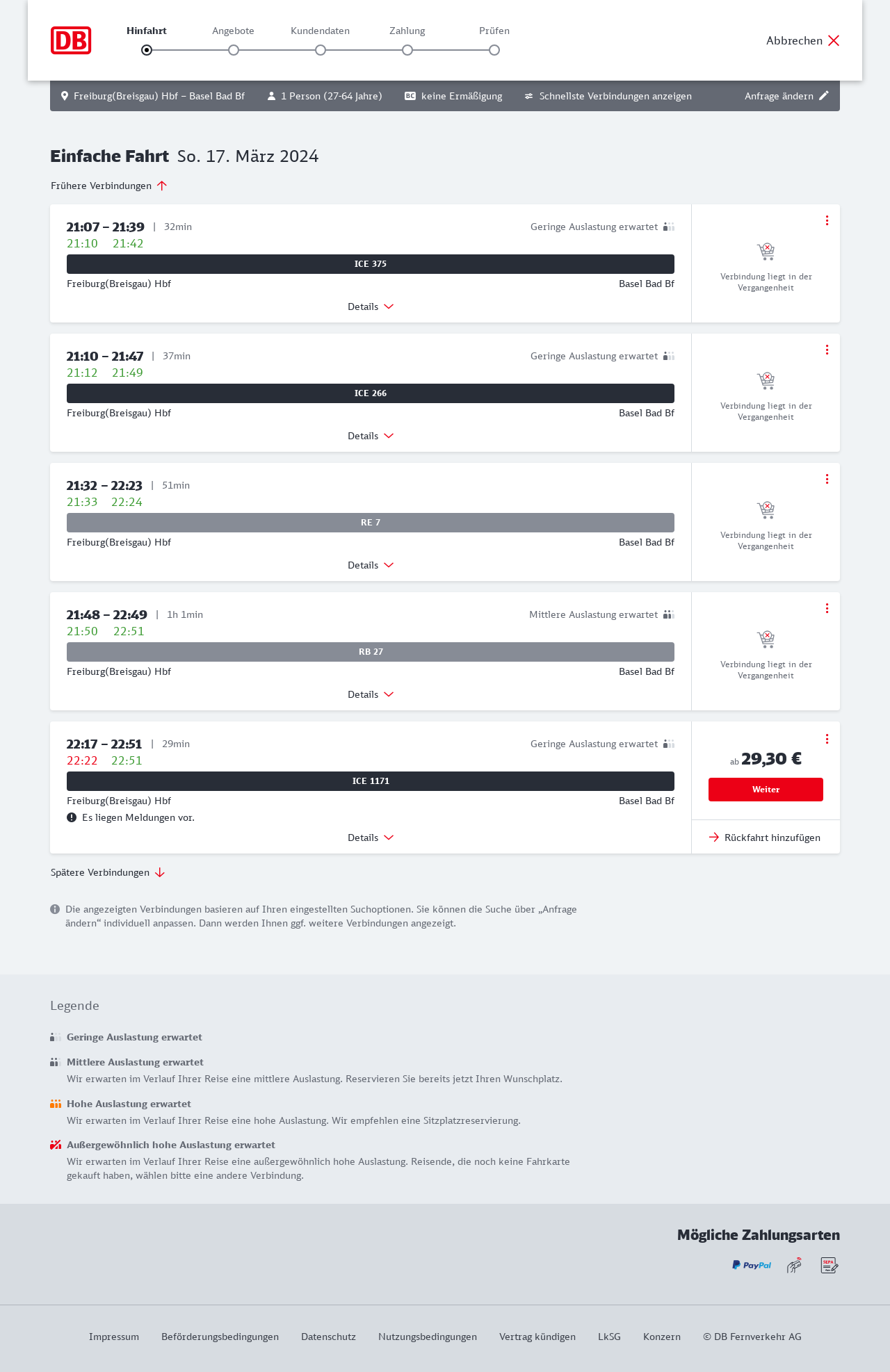This screenshot has width=890, height=1372.
Task: Expand Details for RB 27 connection
Action: pyautogui.click(x=371, y=694)
